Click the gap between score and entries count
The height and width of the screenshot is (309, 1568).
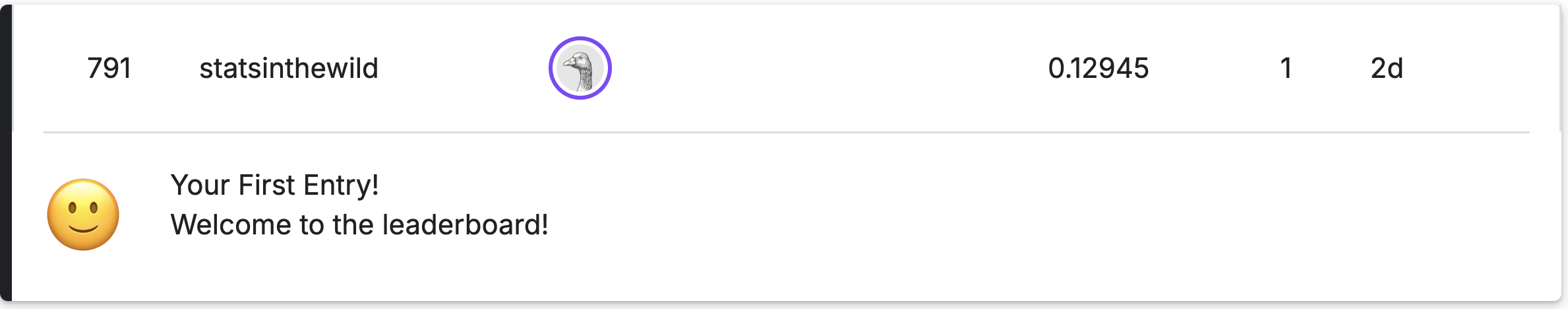click(1217, 69)
